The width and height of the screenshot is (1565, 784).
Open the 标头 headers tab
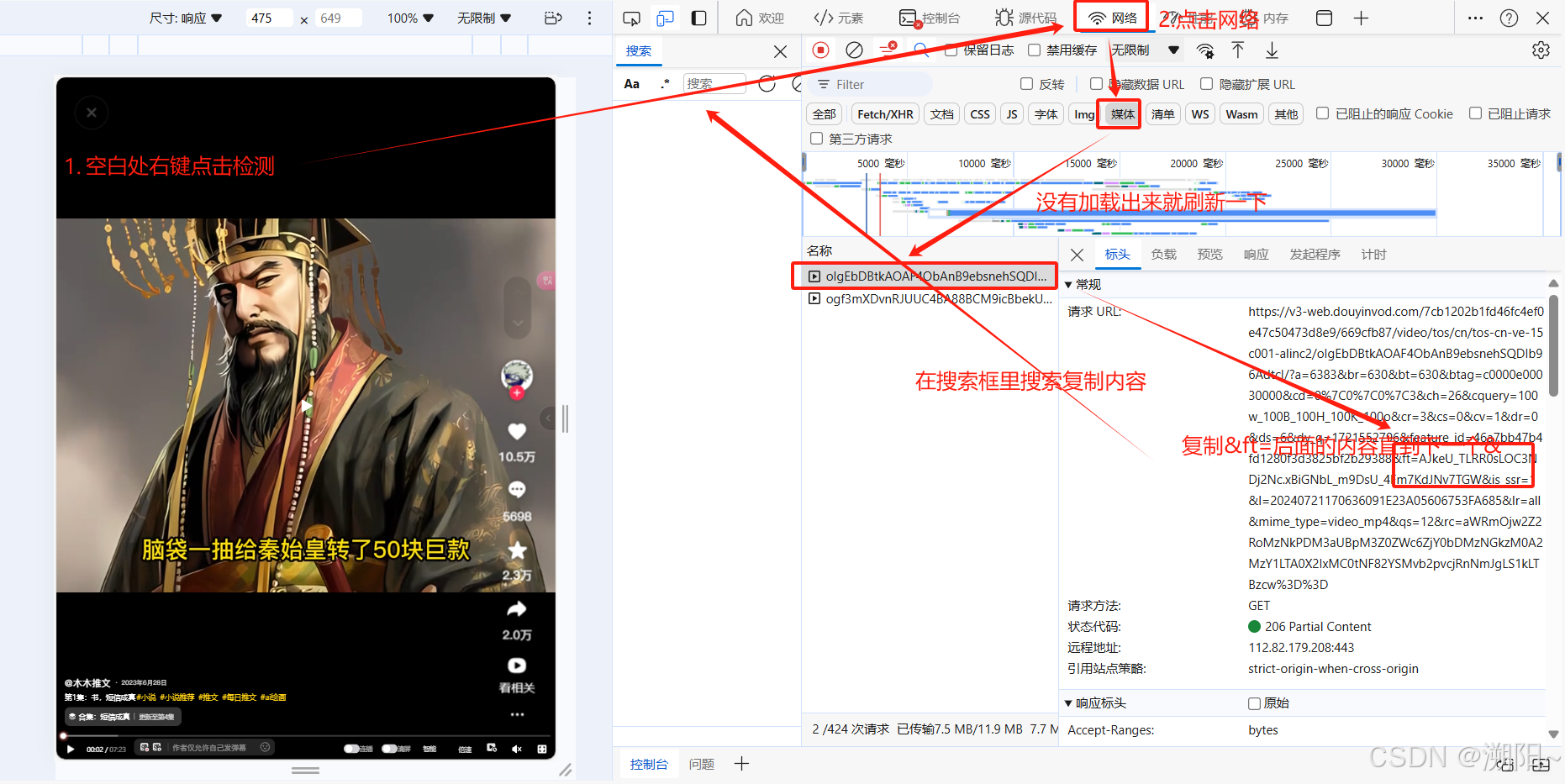[x=1117, y=255]
